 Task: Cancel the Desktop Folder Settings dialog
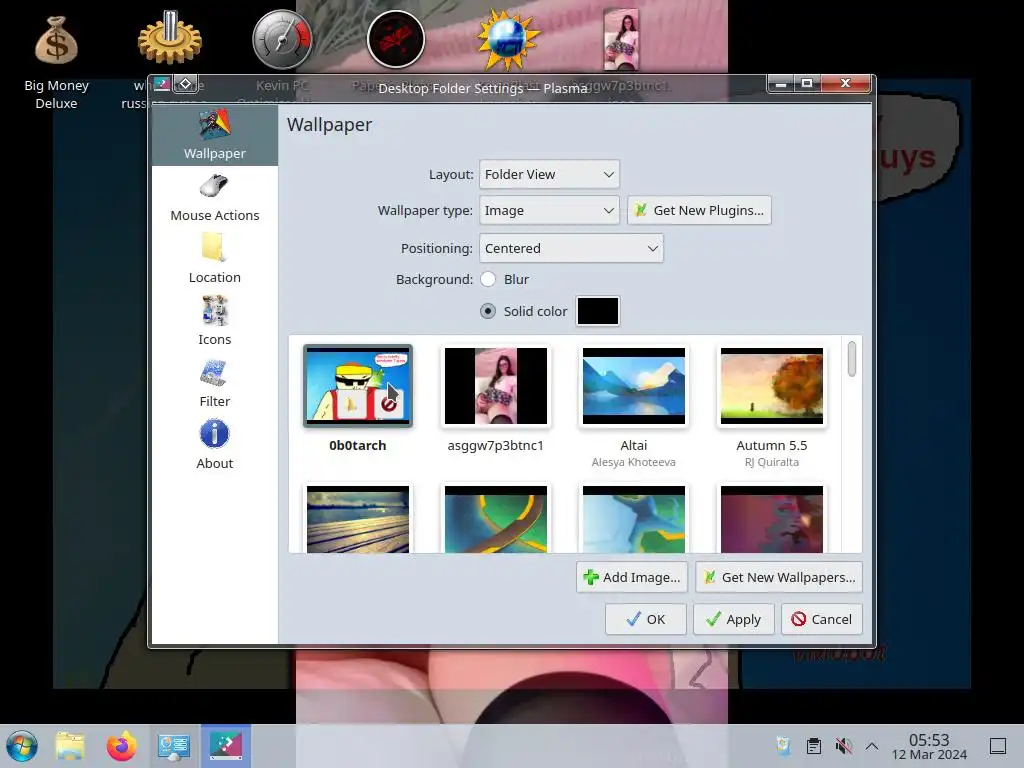822,619
